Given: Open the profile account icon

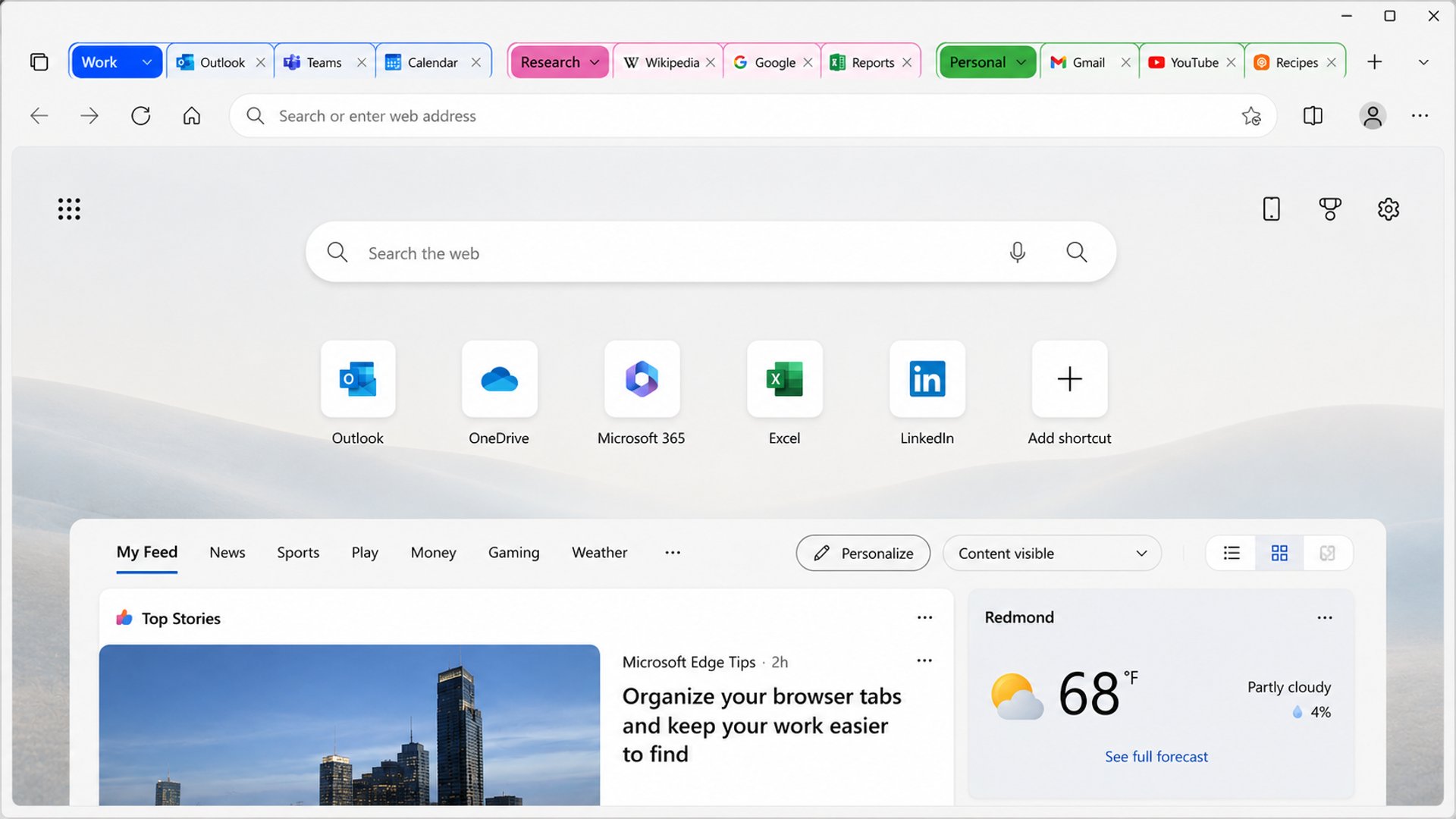Looking at the screenshot, I should [1373, 116].
